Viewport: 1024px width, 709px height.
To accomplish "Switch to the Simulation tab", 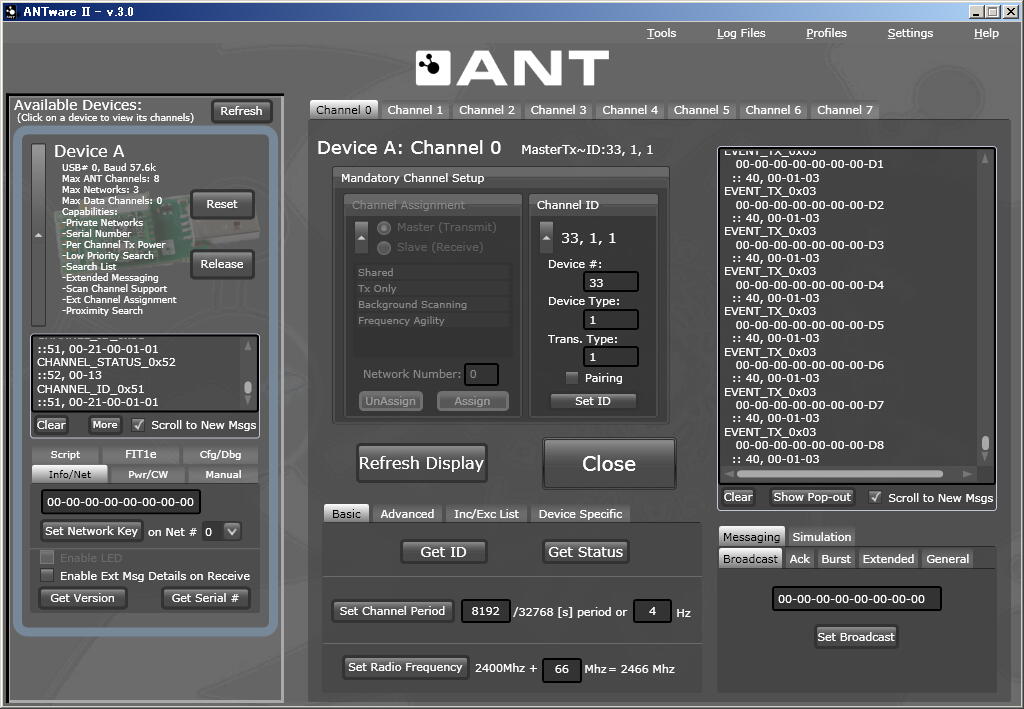I will point(822,537).
